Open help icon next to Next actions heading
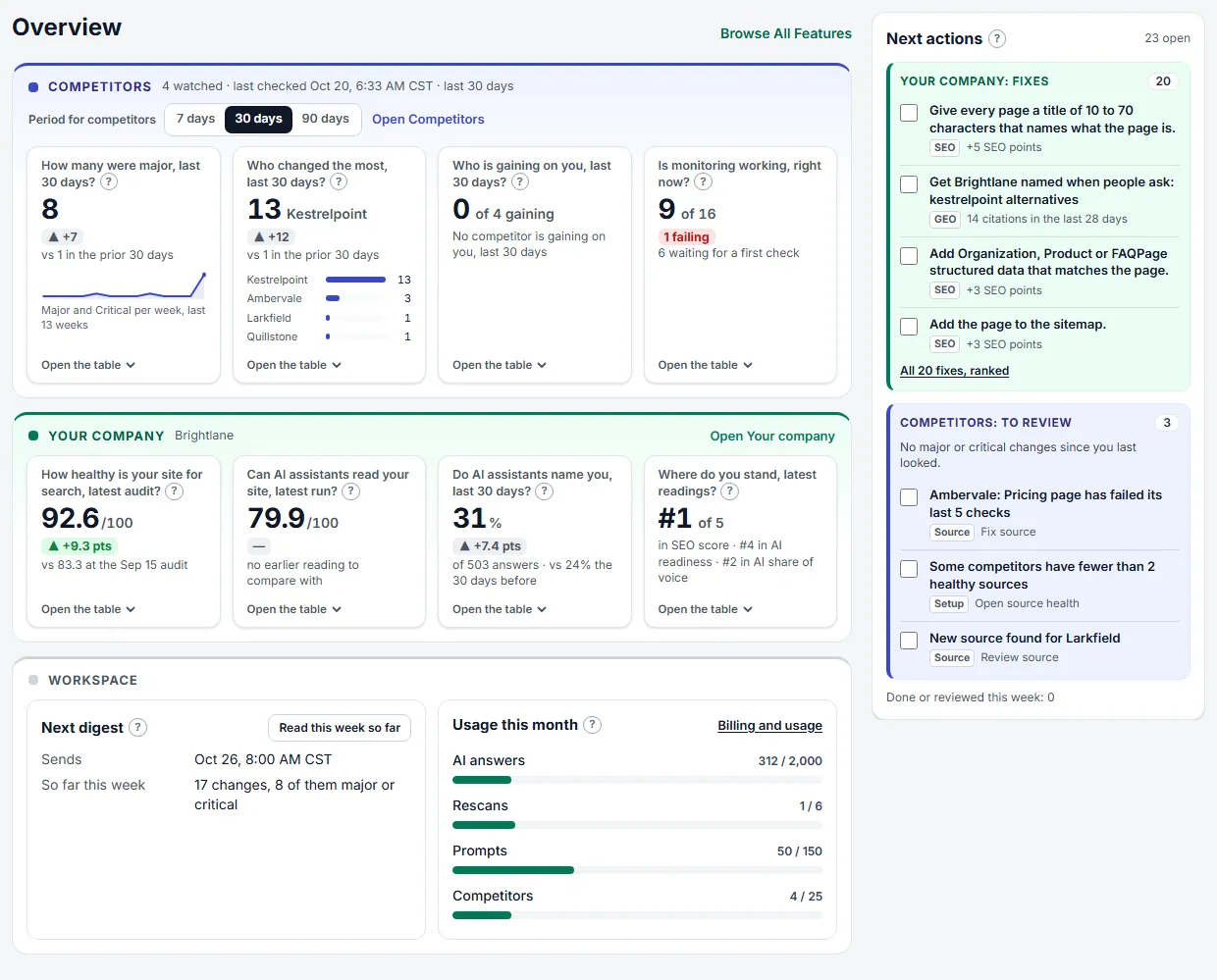This screenshot has width=1217, height=980. (997, 38)
